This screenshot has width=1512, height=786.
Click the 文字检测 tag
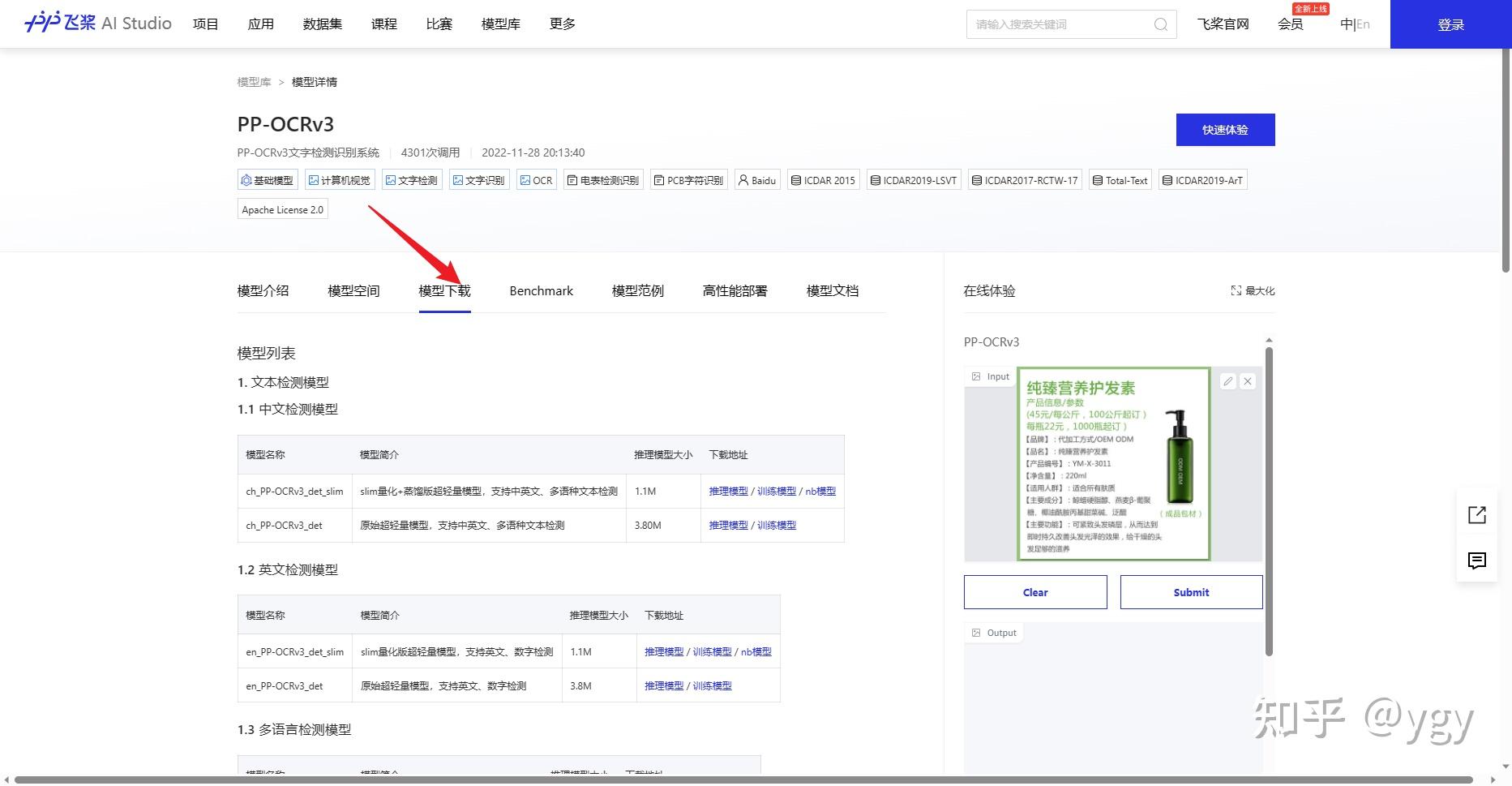(x=412, y=180)
